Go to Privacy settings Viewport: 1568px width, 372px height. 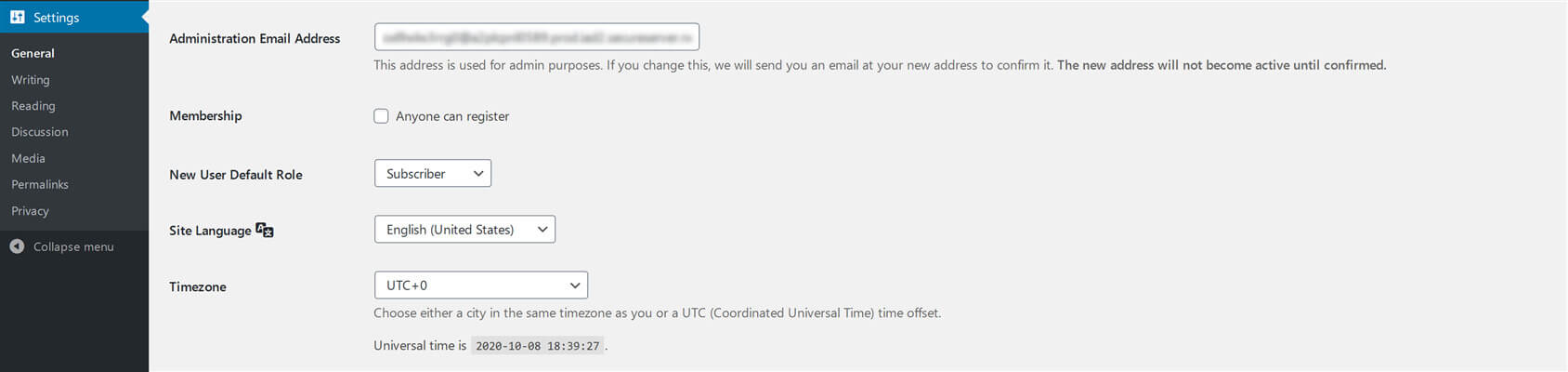tap(30, 211)
